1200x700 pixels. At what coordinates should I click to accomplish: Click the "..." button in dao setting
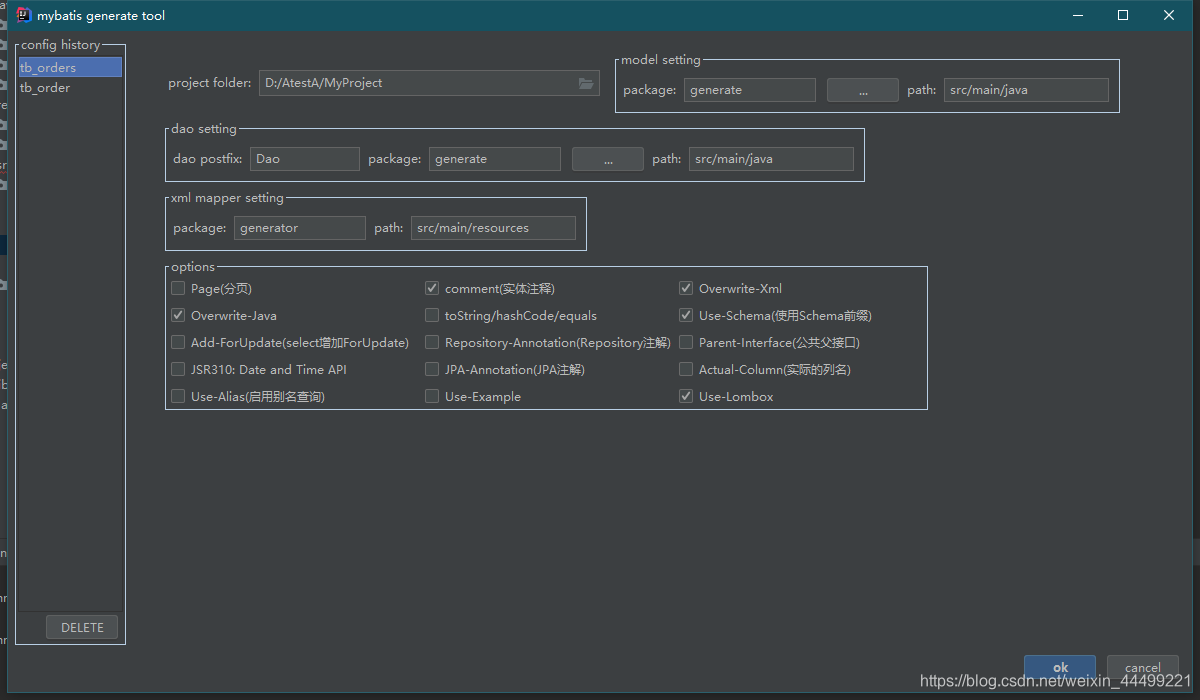coord(607,158)
